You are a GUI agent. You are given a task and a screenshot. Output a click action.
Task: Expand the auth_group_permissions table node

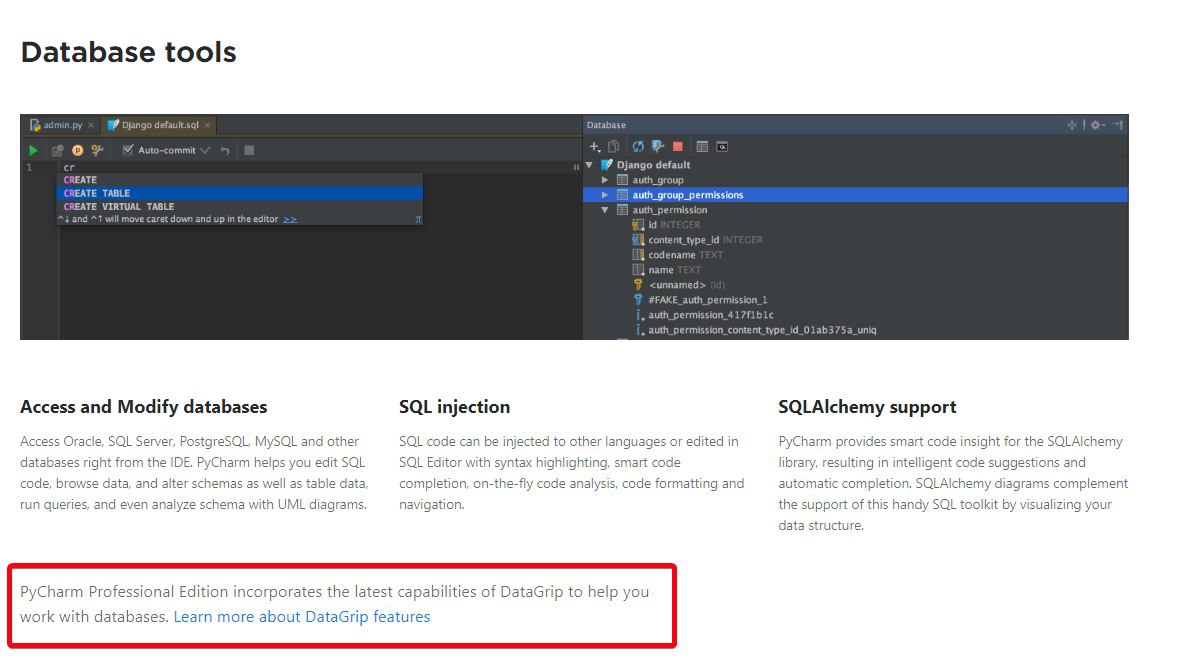(605, 195)
